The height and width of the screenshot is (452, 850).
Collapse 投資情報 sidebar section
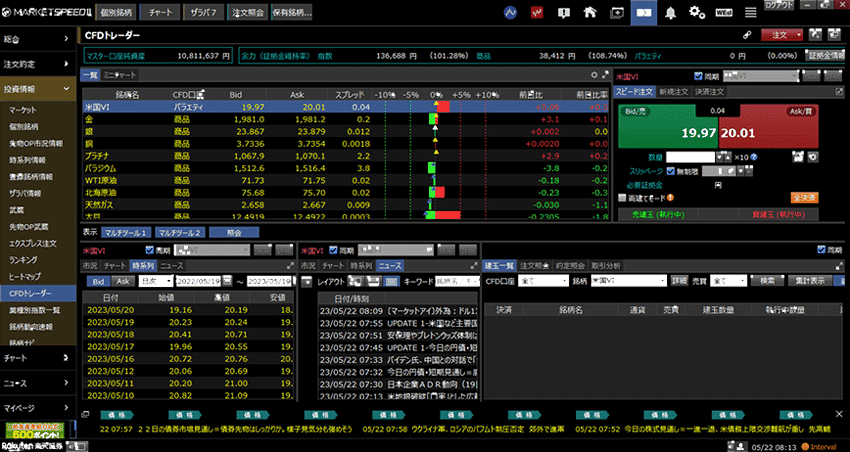[x=38, y=89]
